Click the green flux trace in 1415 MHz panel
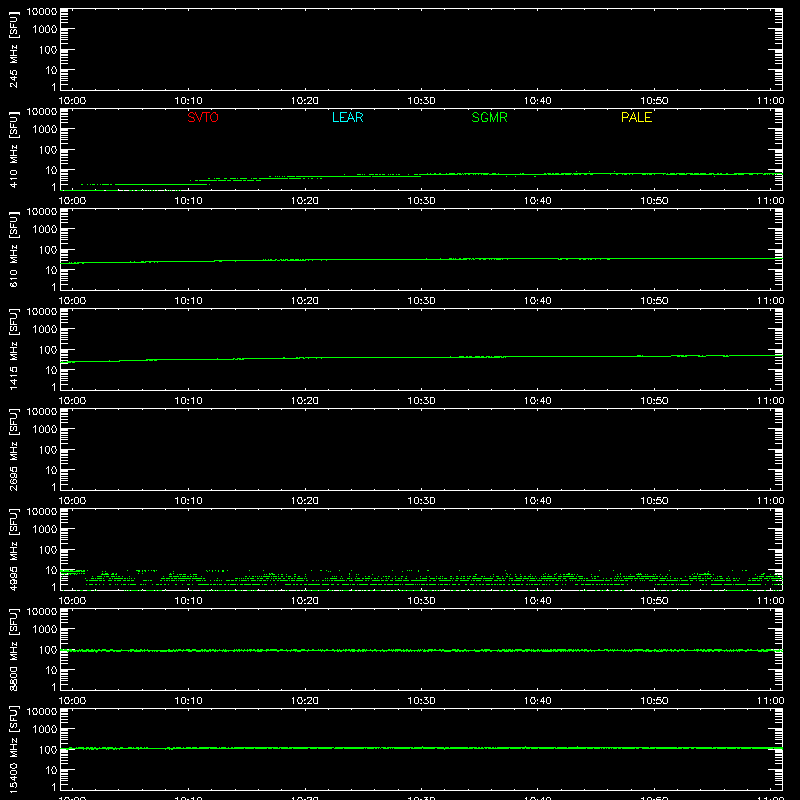 click(421, 357)
